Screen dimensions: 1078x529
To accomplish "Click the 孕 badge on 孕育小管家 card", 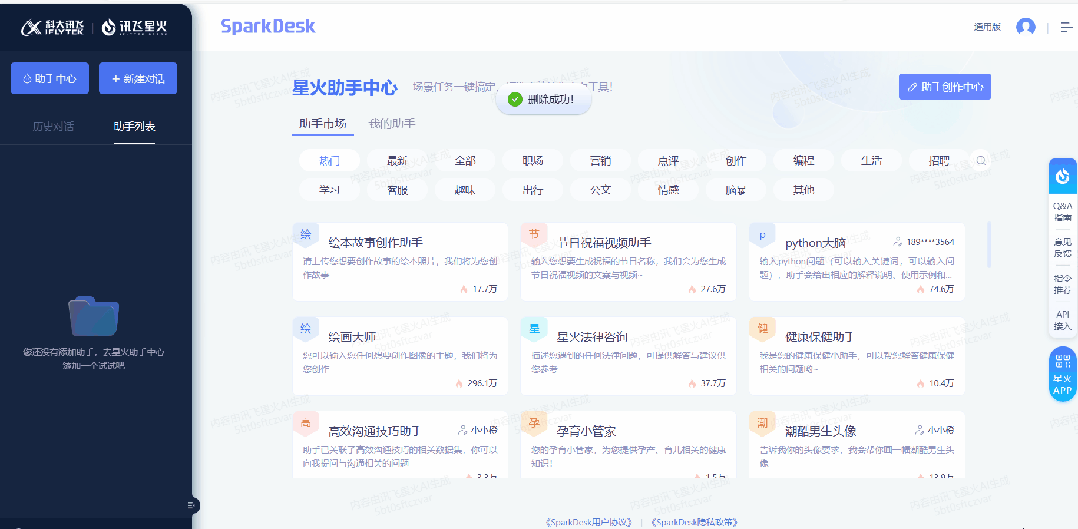I will [x=534, y=423].
